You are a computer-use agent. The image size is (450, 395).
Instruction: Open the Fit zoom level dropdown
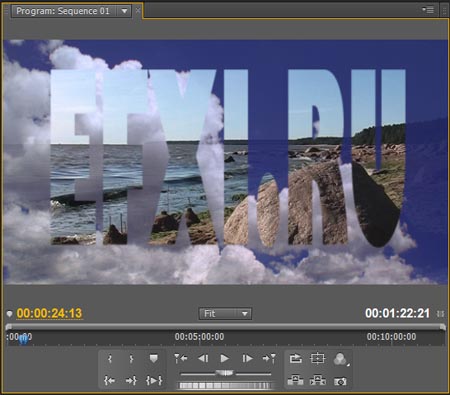tap(225, 314)
